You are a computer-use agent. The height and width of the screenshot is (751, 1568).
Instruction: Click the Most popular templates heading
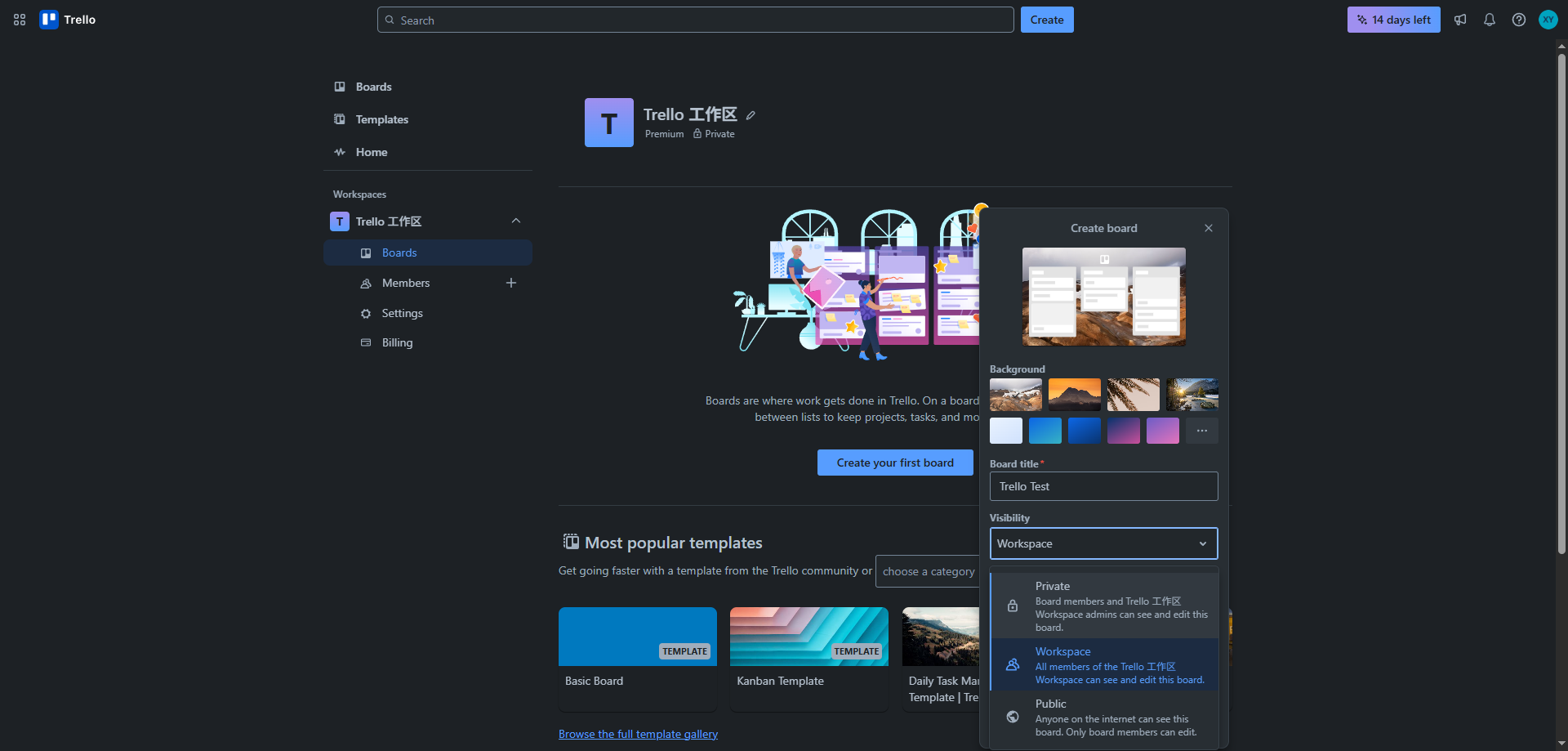pyautogui.click(x=674, y=543)
